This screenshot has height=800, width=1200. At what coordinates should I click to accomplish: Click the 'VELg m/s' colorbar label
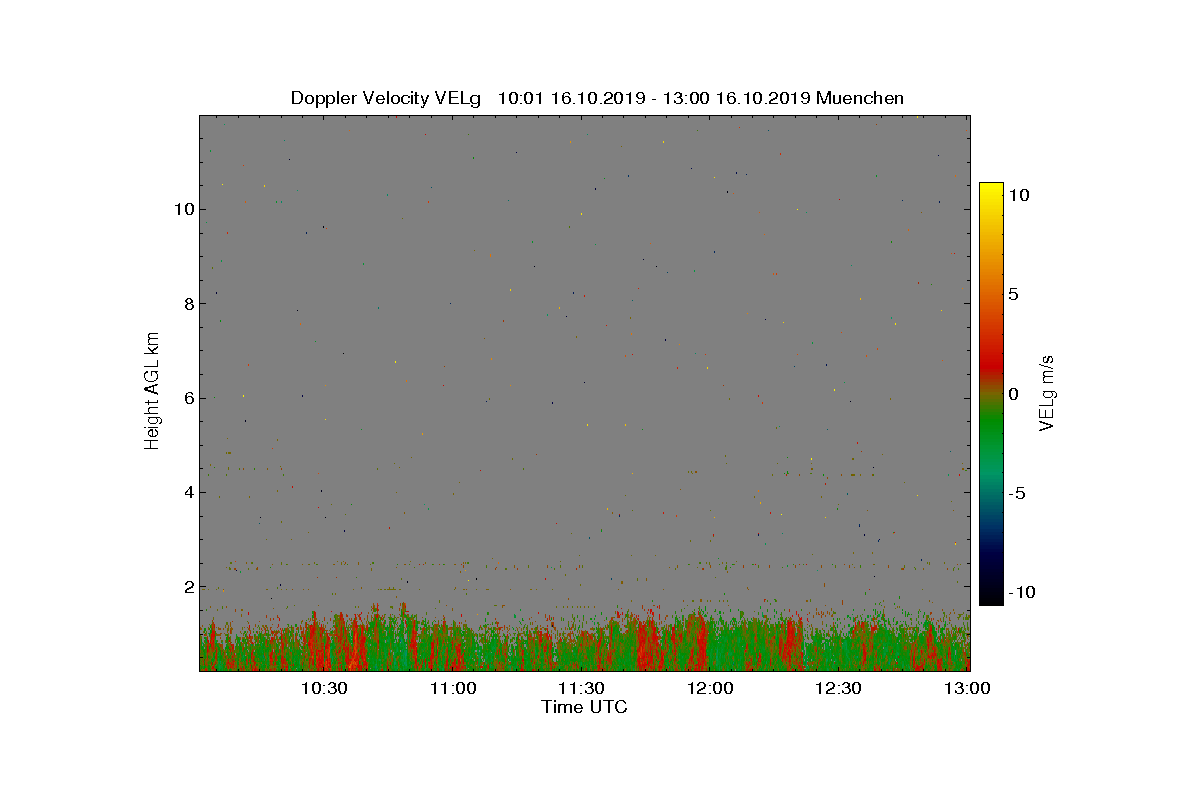tap(1047, 392)
